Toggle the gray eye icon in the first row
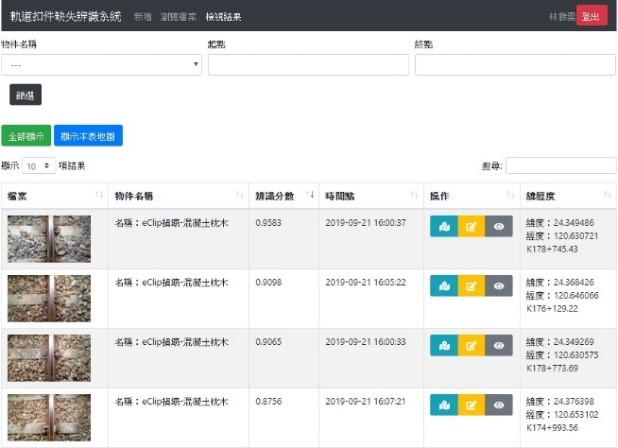This screenshot has width=618, height=448. point(499,227)
